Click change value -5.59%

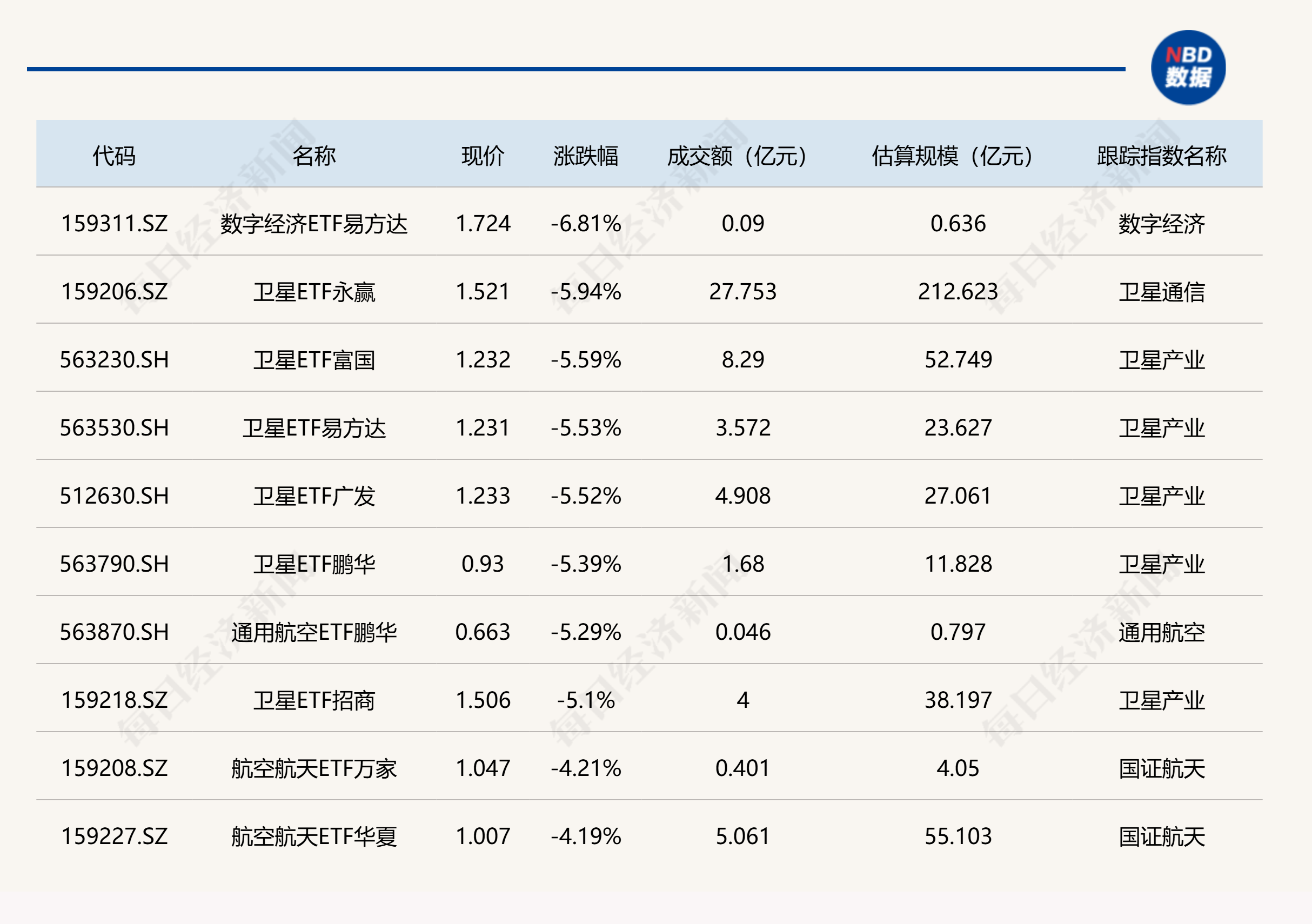coord(586,359)
